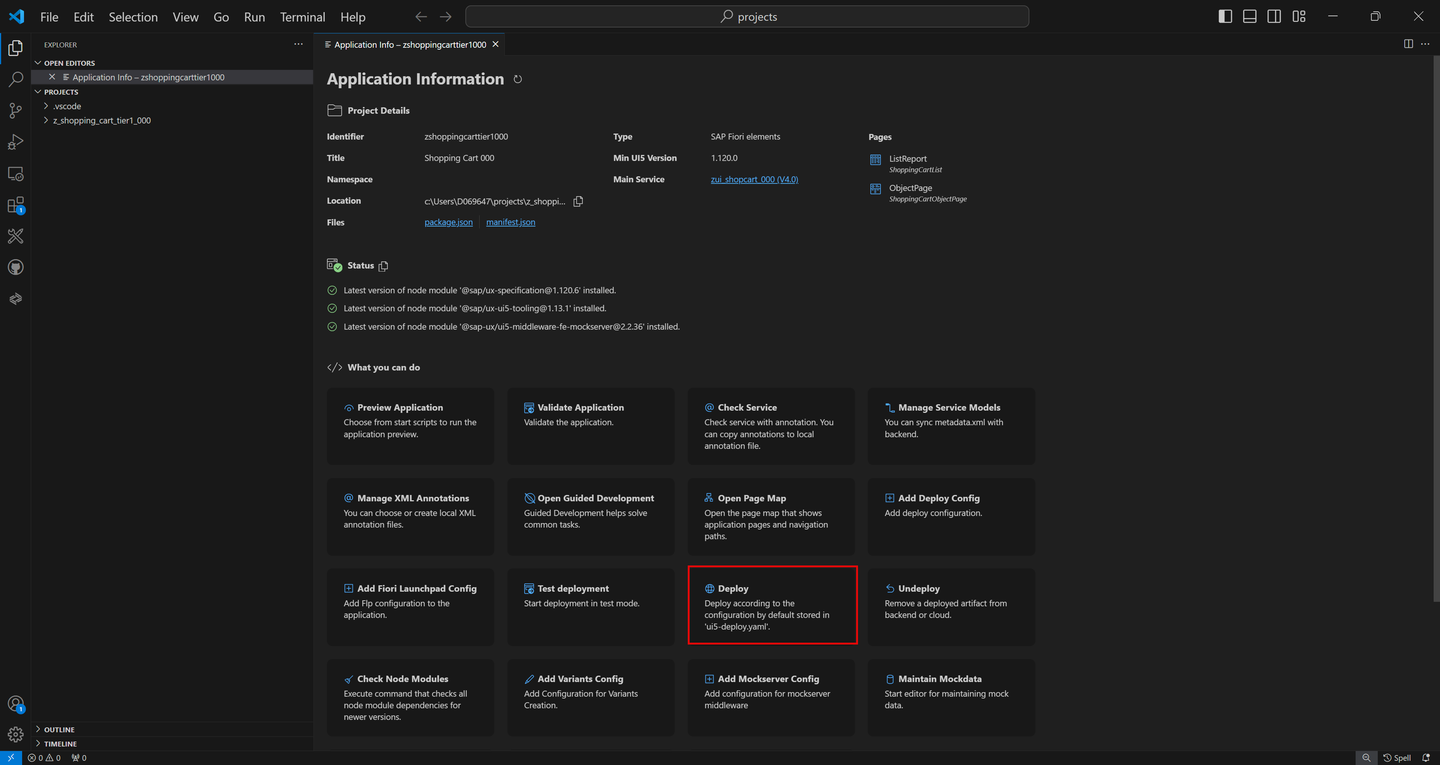Click the Open Guided Development card
Screen dimensions: 1440x765
[591, 516]
